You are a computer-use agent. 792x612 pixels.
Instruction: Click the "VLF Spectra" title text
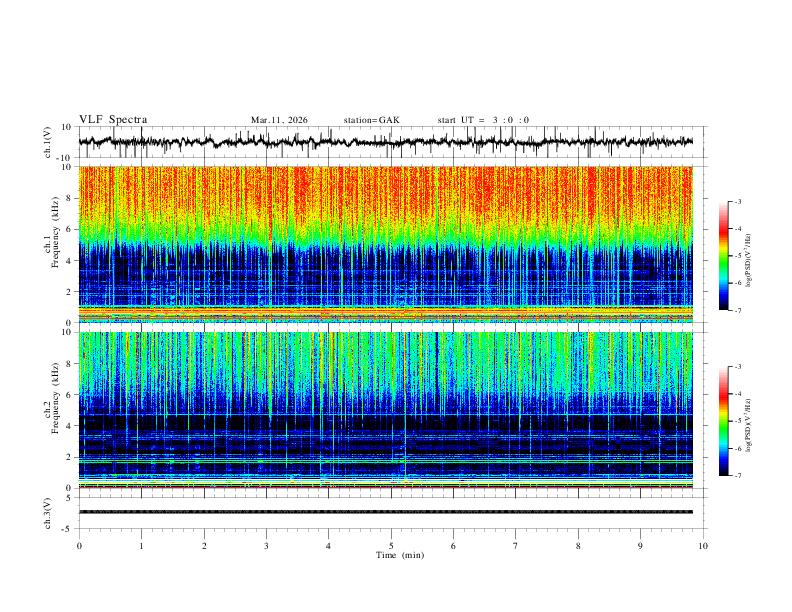pos(113,120)
